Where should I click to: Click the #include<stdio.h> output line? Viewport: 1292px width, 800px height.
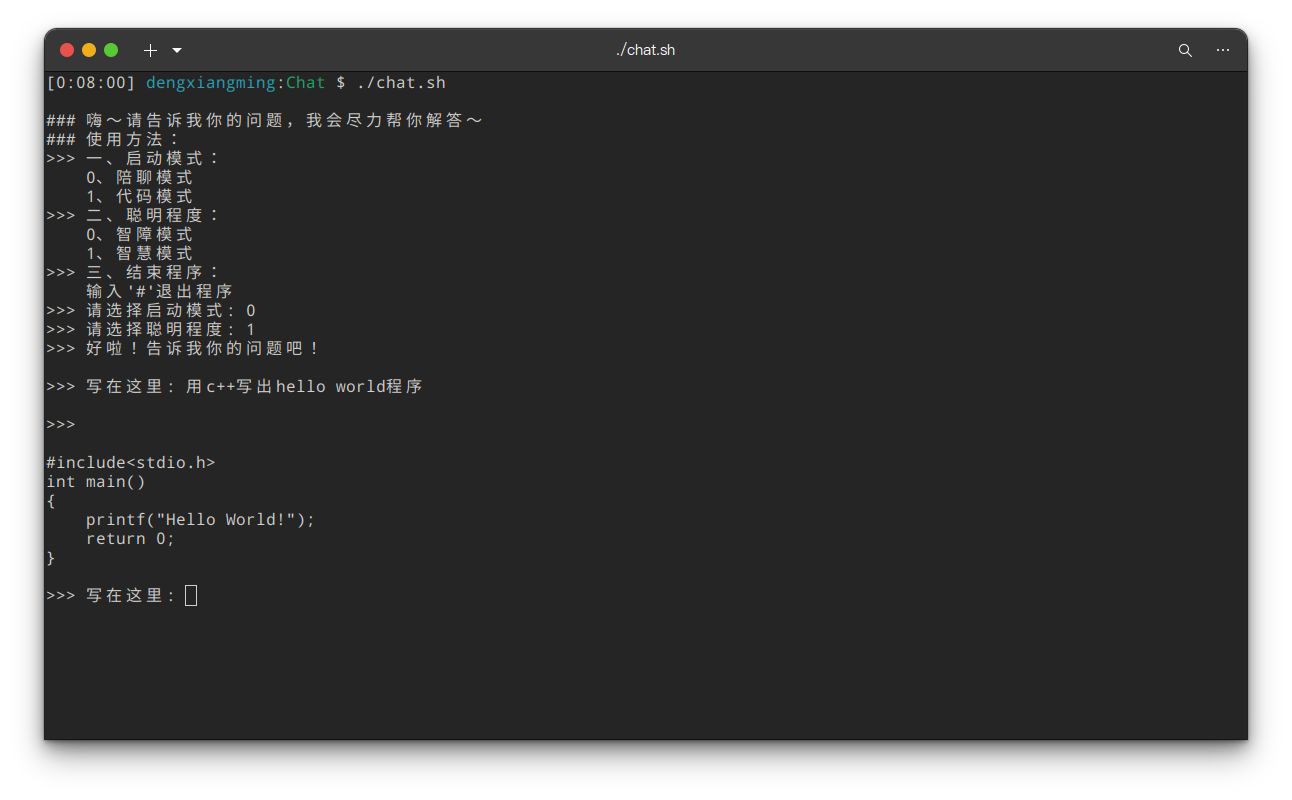[131, 463]
